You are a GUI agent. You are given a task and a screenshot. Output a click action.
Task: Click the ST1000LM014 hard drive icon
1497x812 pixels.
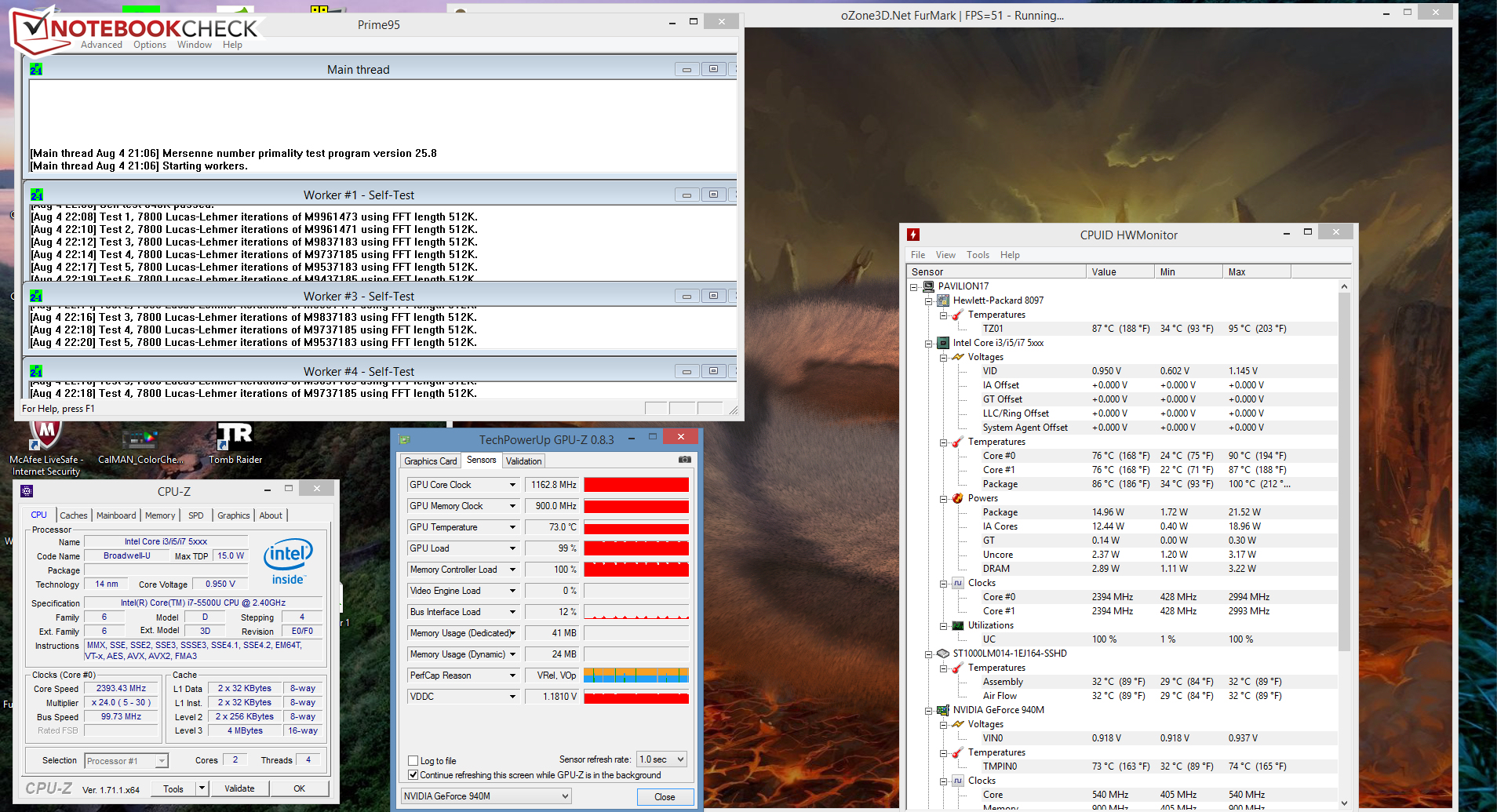coord(944,654)
